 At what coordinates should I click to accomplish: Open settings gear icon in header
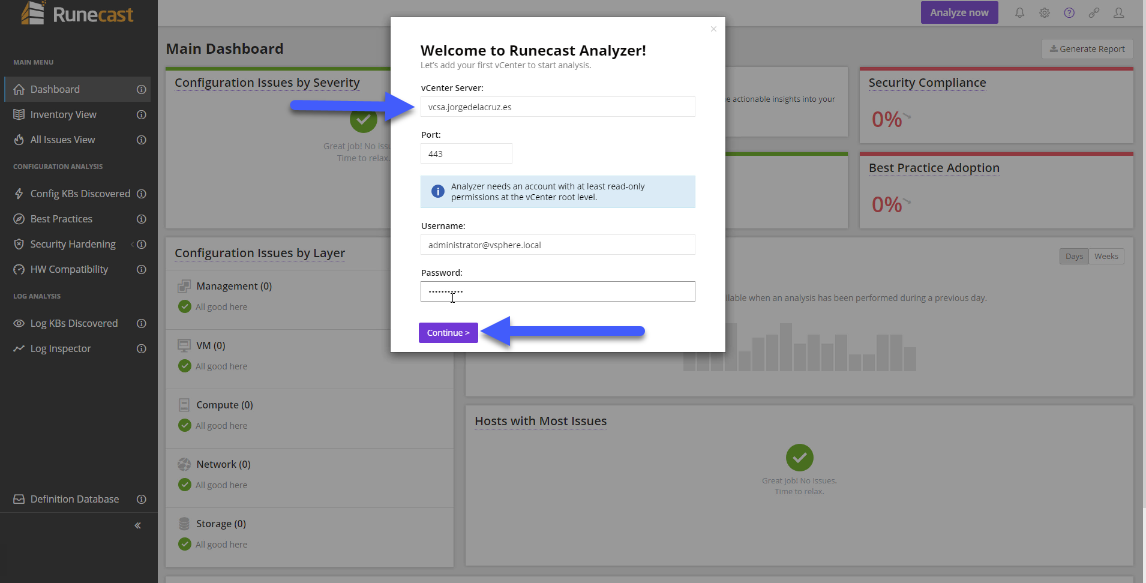click(1044, 12)
